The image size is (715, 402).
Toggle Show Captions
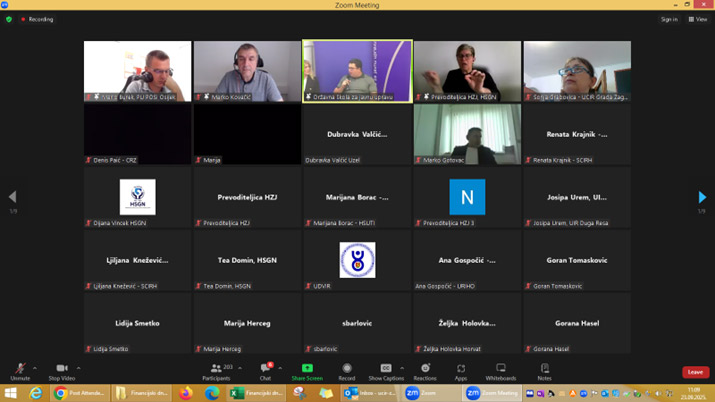pos(386,370)
